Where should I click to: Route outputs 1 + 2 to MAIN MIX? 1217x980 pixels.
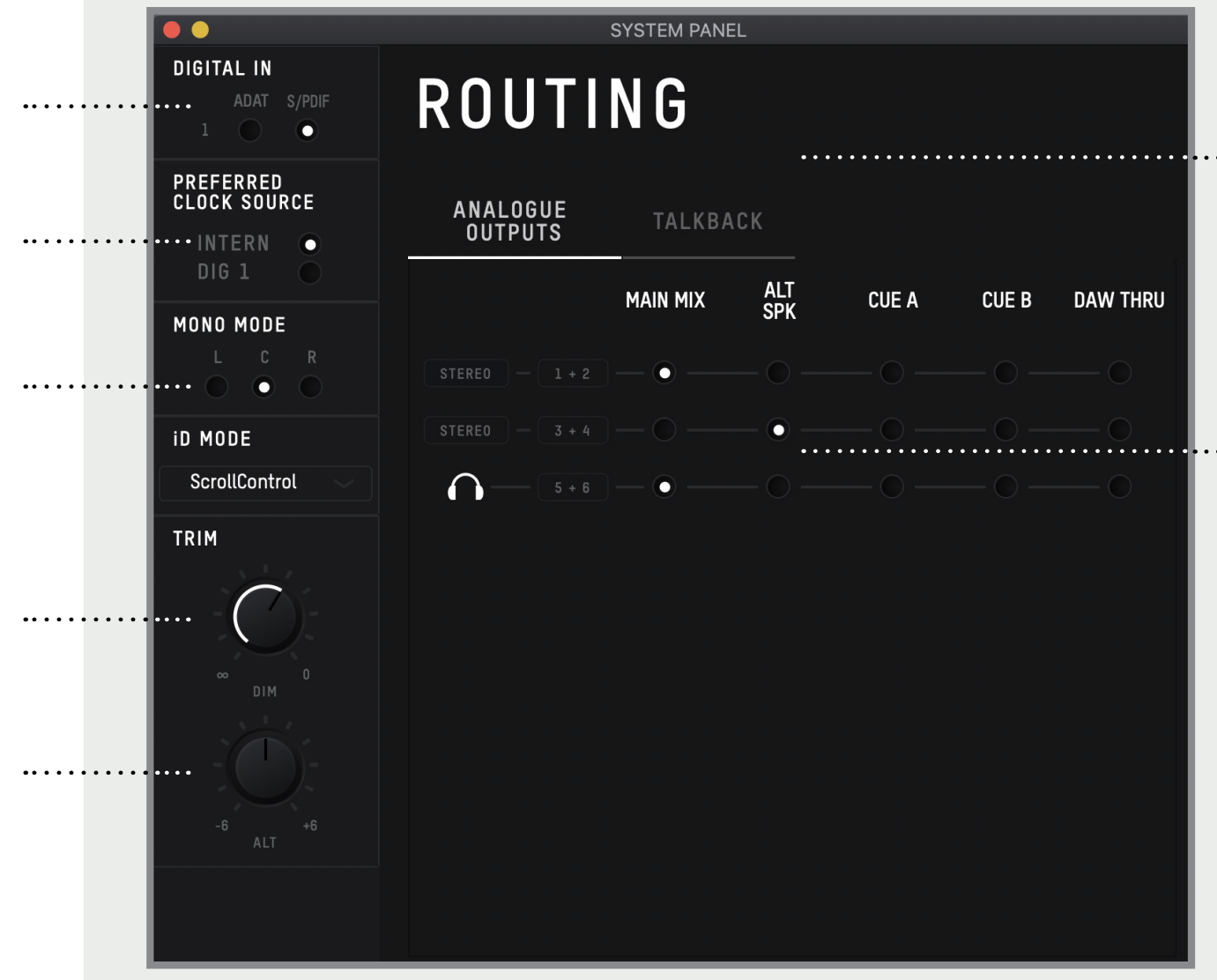click(x=664, y=373)
